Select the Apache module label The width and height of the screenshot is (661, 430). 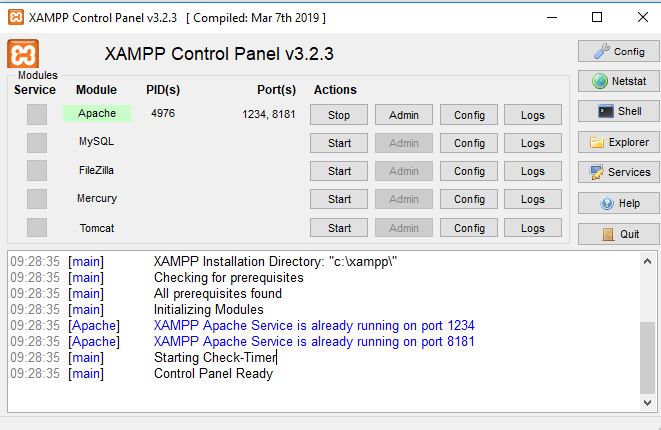coord(97,113)
